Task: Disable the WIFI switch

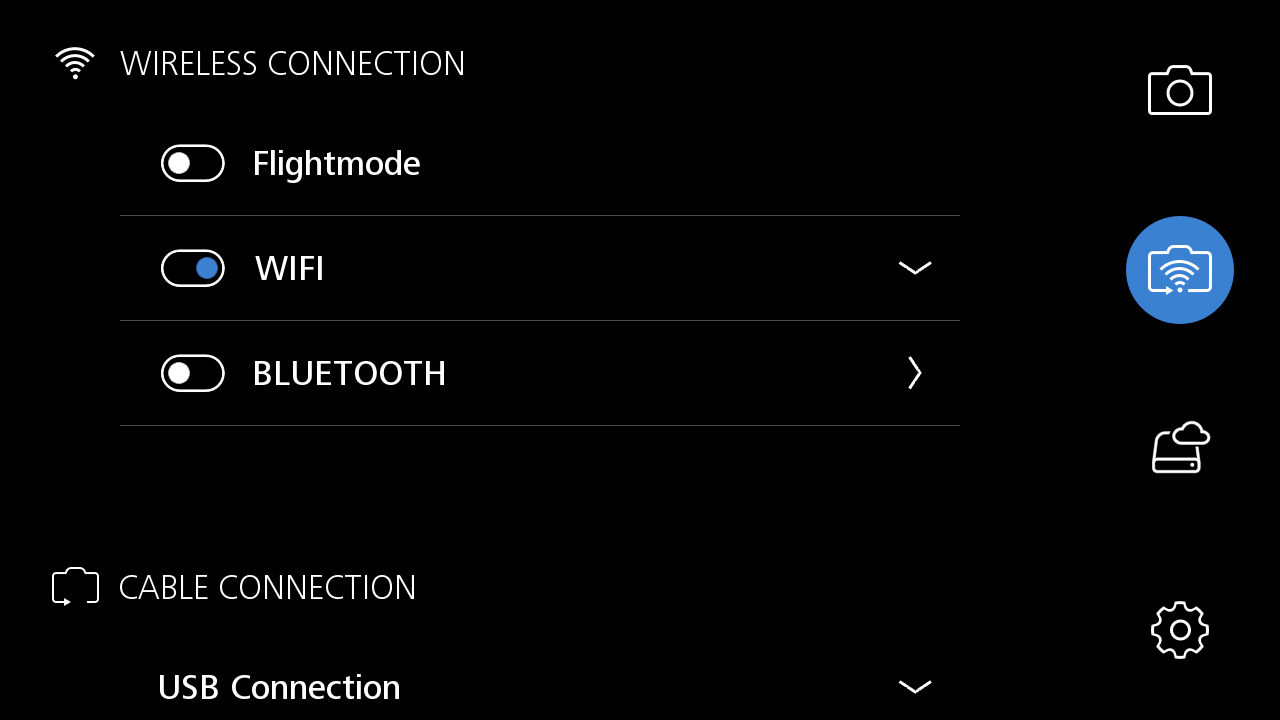Action: [x=192, y=268]
